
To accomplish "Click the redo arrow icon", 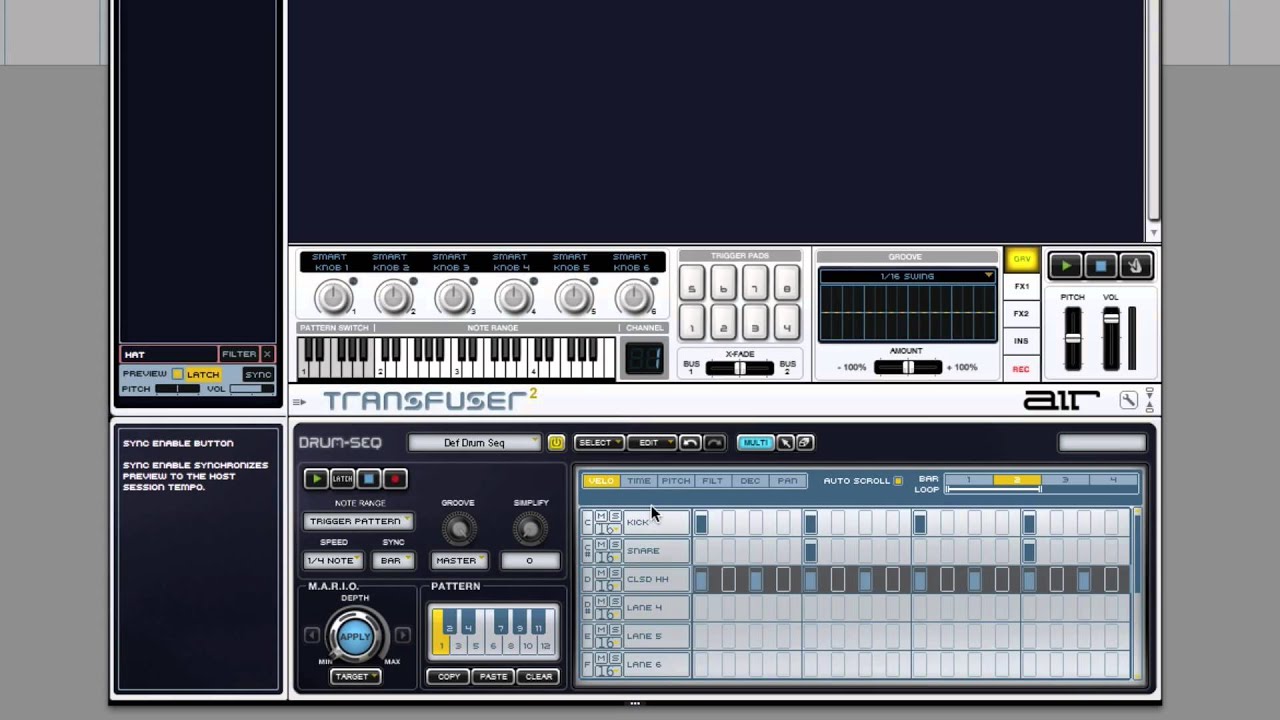I will click(714, 443).
